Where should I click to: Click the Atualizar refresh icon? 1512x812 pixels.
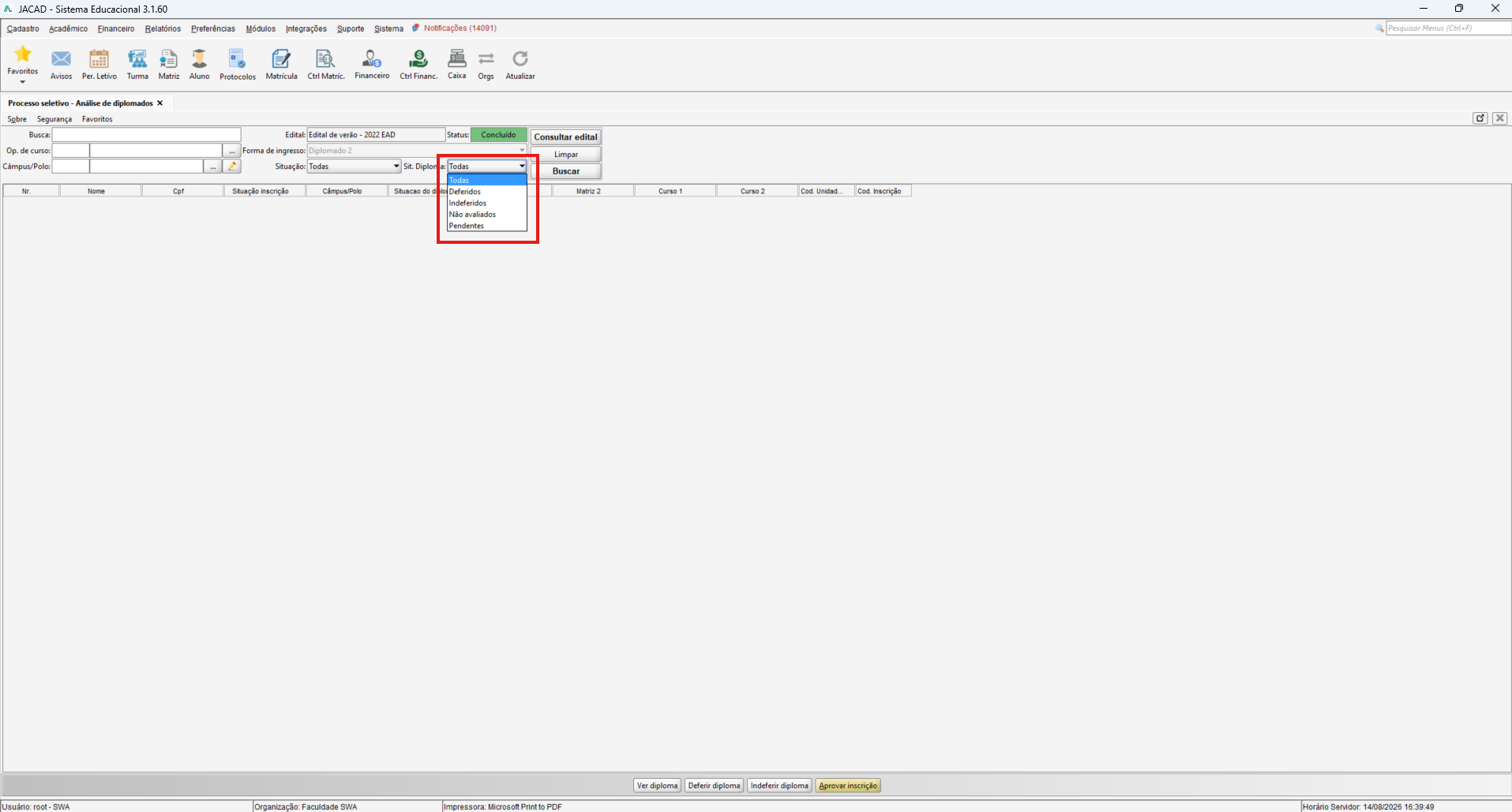pyautogui.click(x=520, y=59)
